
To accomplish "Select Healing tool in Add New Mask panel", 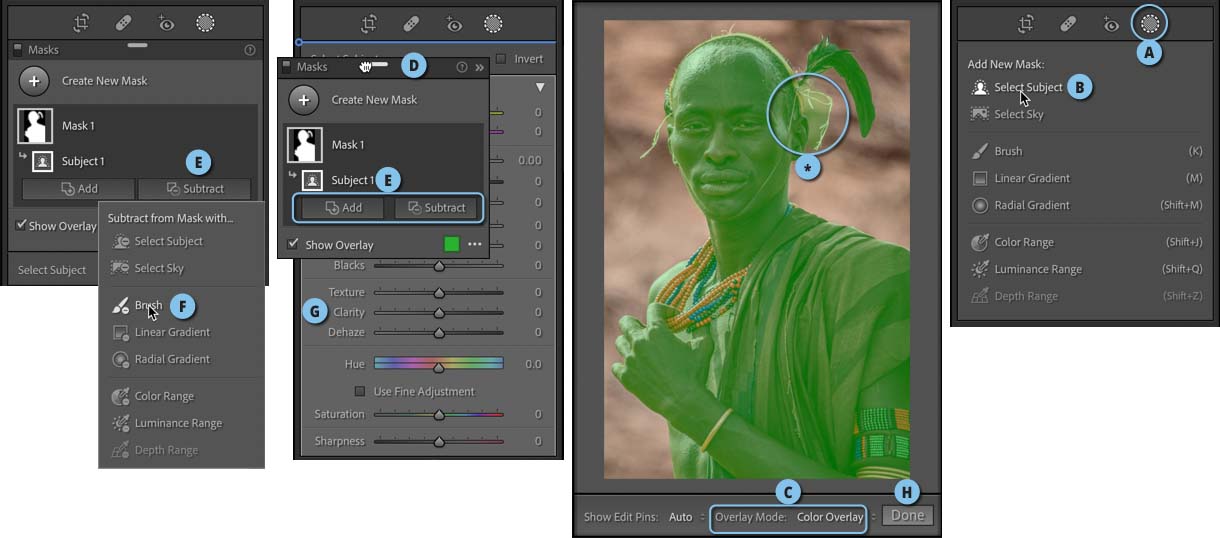I will tap(1068, 23).
